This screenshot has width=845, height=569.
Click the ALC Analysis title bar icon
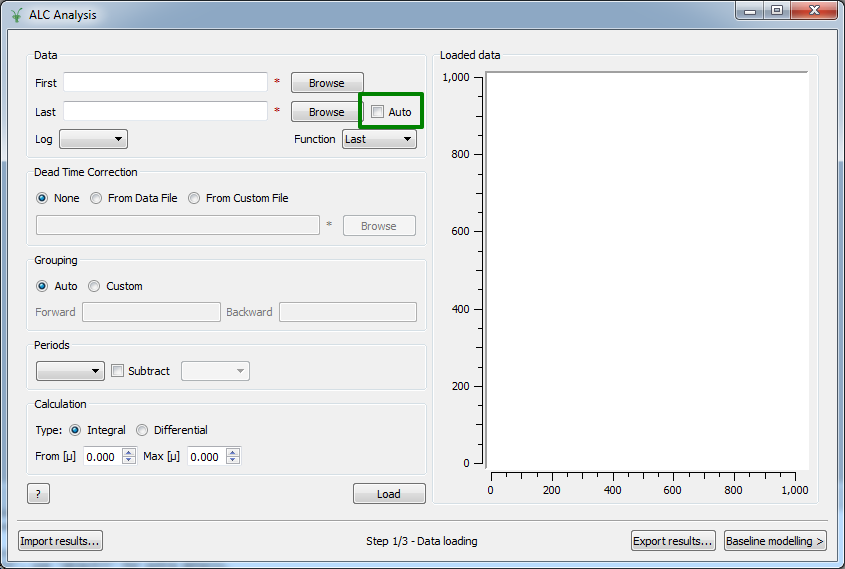pyautogui.click(x=15, y=13)
